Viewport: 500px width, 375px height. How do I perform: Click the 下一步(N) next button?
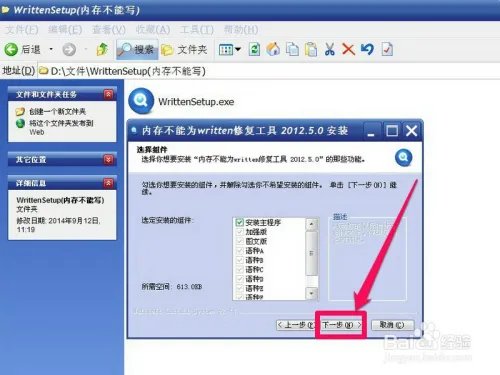[x=341, y=325]
